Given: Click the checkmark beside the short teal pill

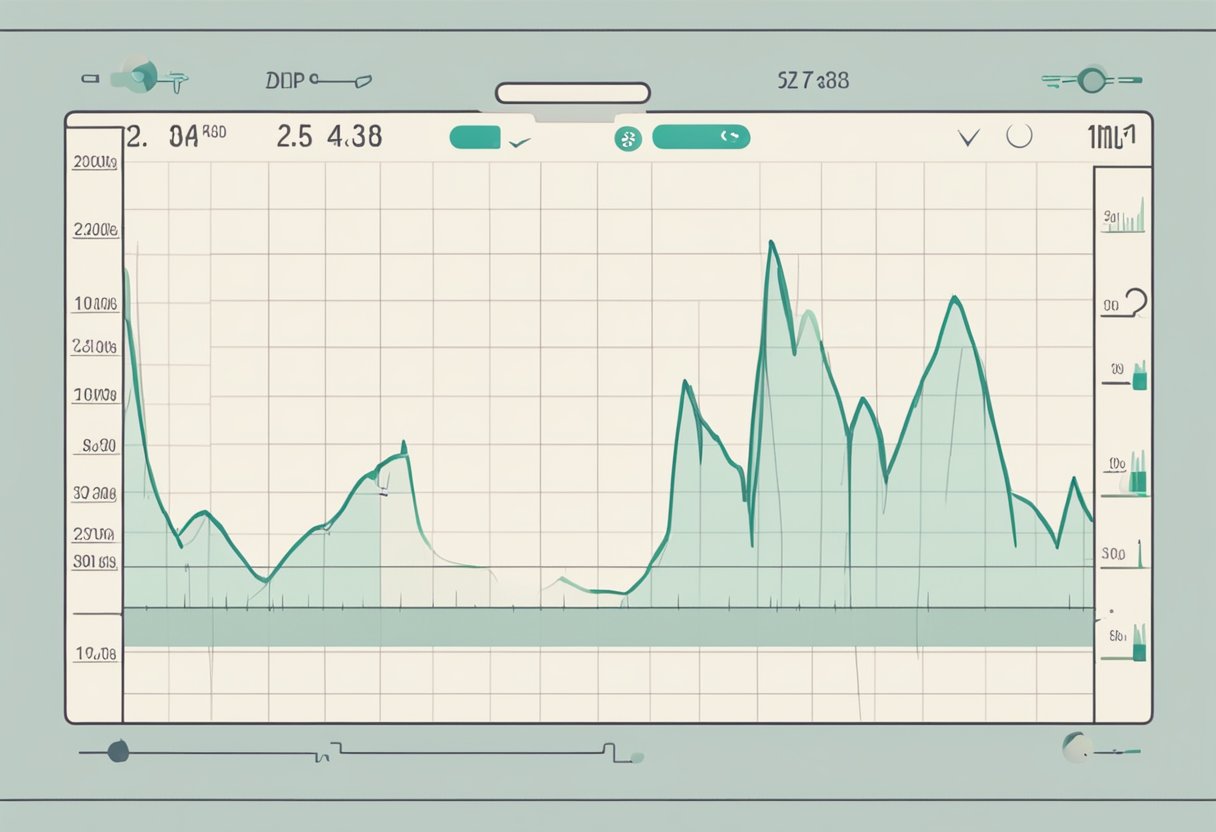Looking at the screenshot, I should point(518,143).
